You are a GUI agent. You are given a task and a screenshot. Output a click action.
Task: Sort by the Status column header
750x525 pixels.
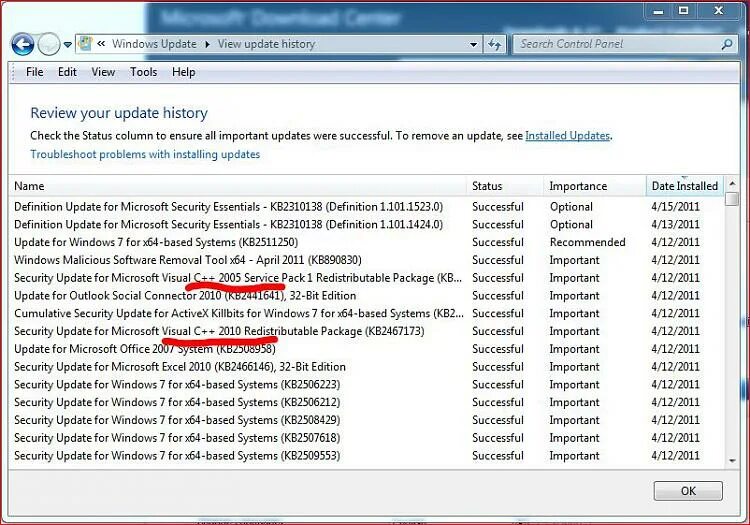pyautogui.click(x=505, y=186)
